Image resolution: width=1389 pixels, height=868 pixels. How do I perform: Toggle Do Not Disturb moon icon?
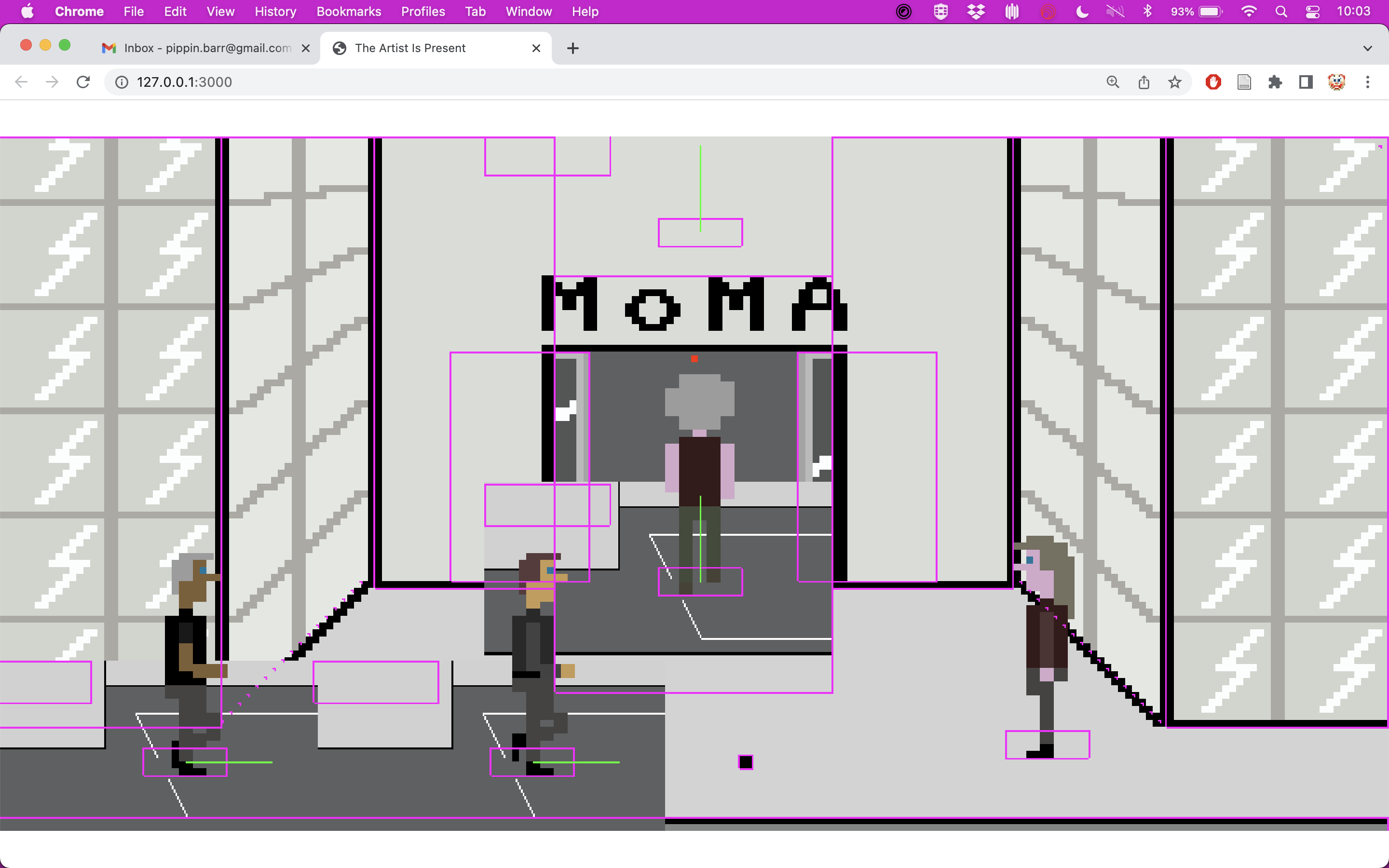coord(1082,12)
